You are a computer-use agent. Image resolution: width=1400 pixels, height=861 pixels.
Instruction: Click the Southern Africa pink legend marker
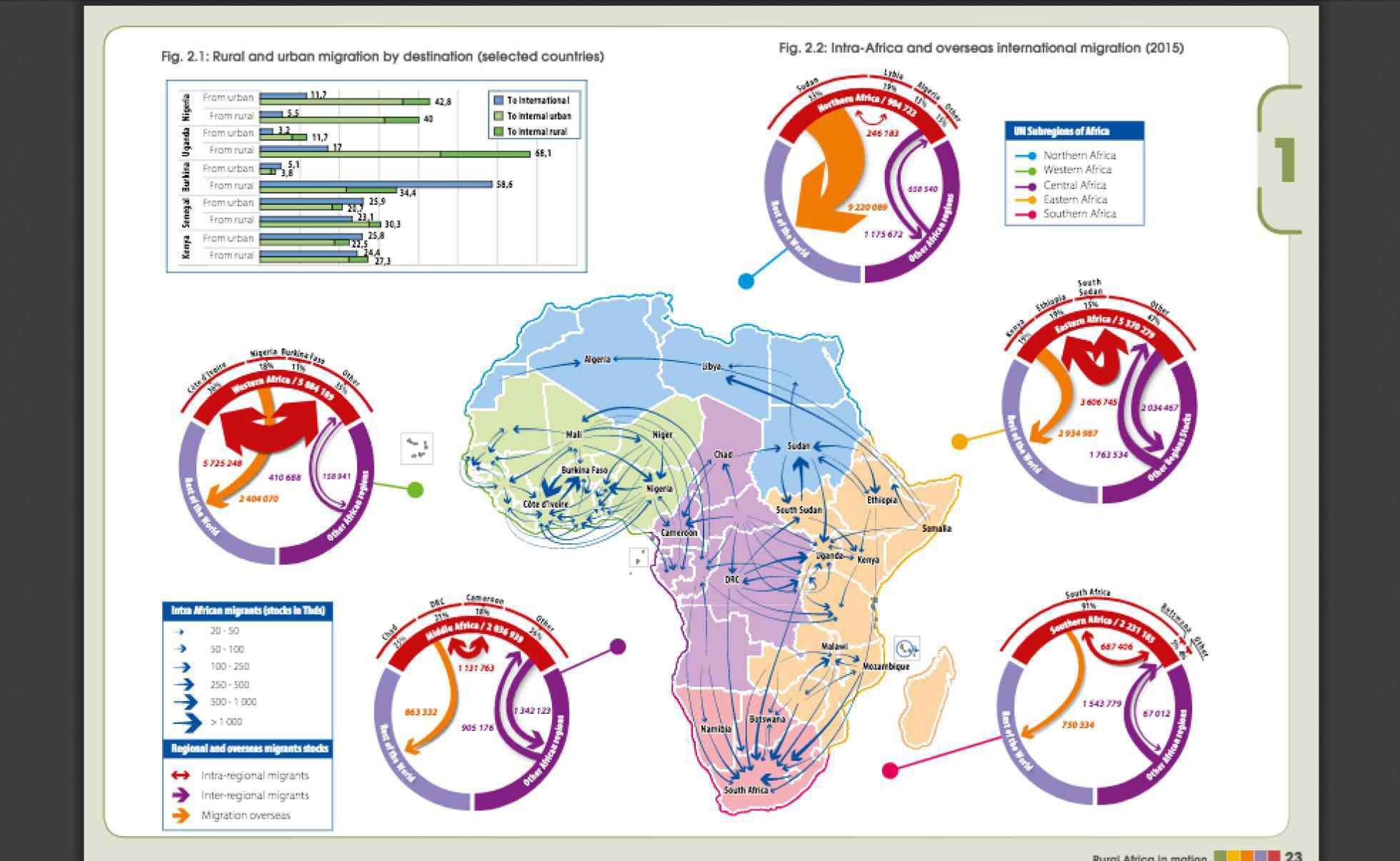pos(1025,214)
